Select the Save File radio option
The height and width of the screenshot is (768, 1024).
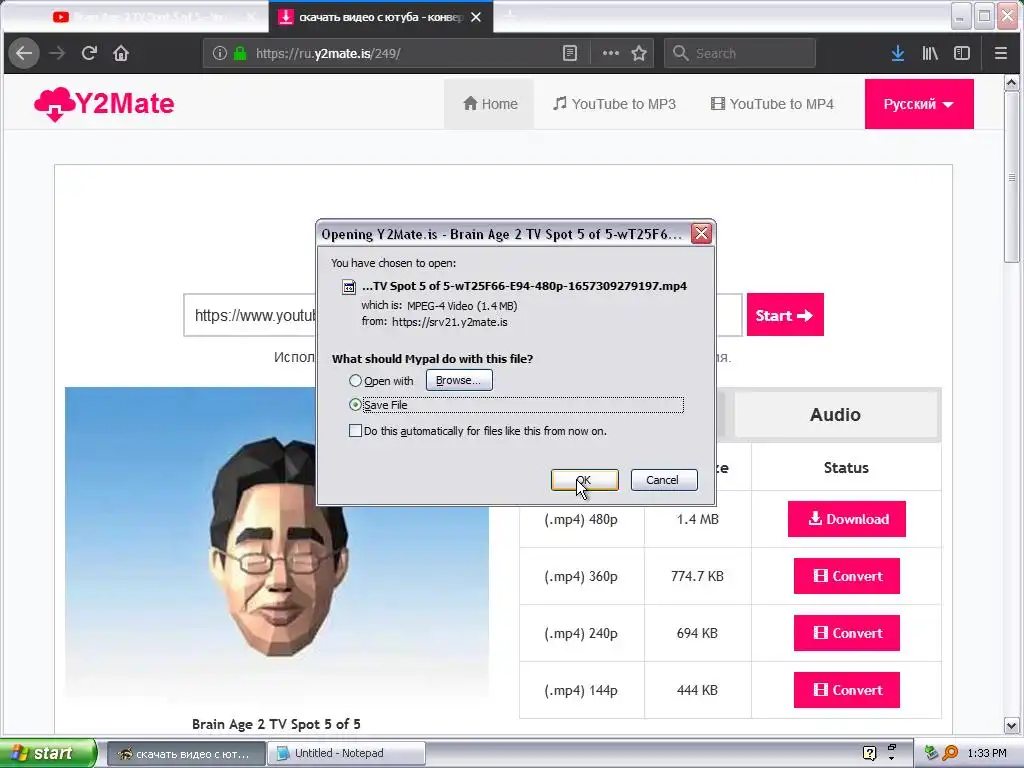355,405
